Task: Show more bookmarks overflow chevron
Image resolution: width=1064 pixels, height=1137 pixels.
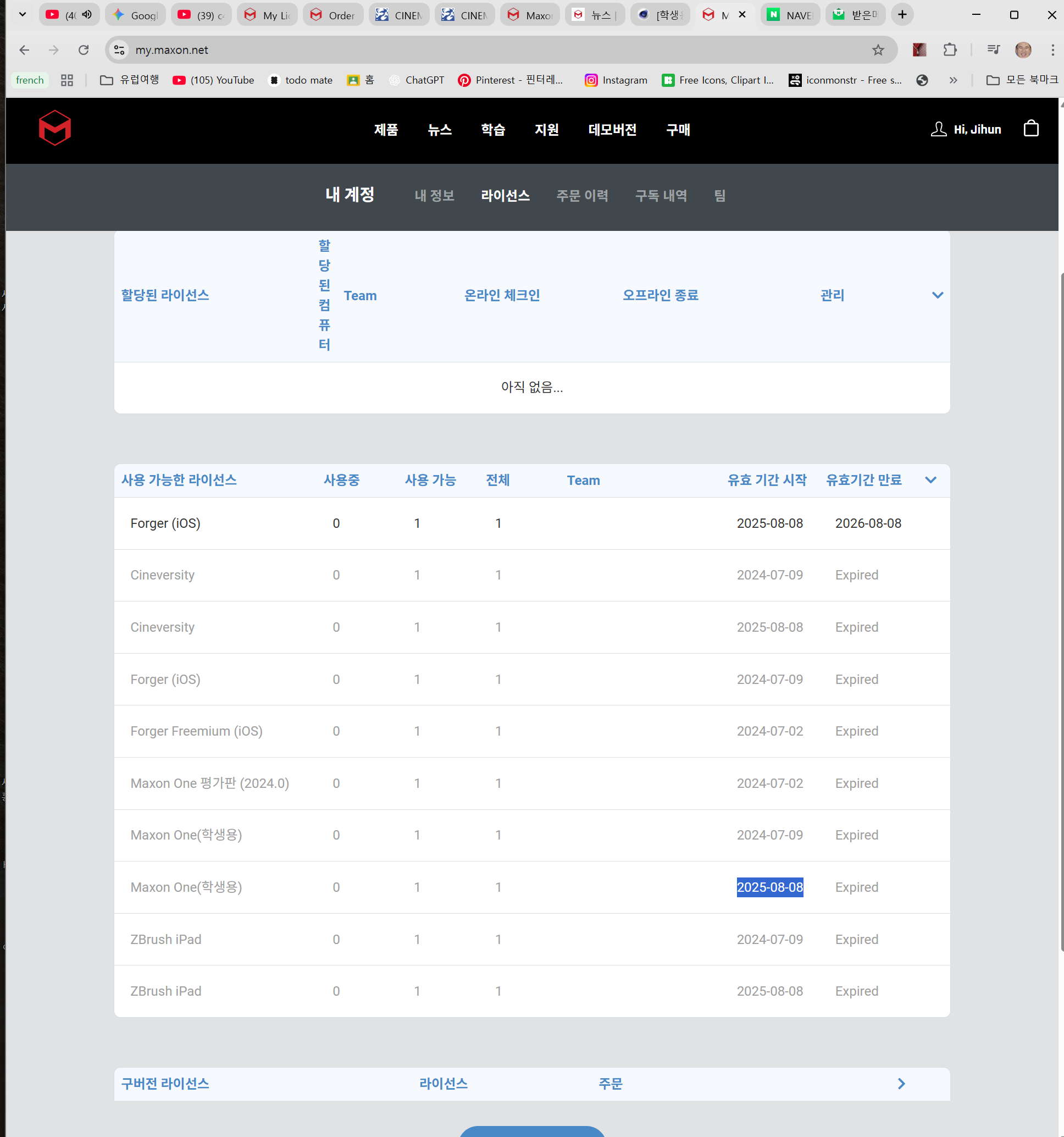Action: click(x=952, y=81)
